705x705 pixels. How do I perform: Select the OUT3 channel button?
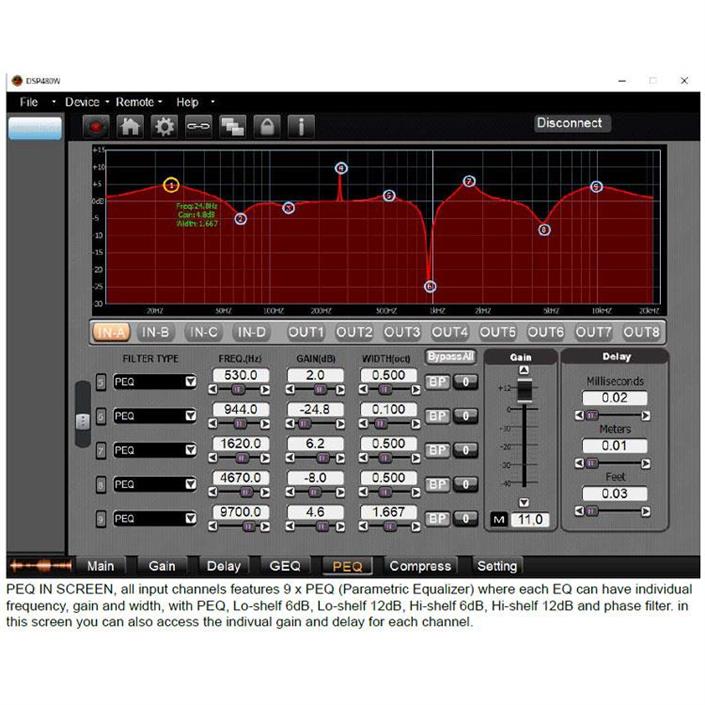click(402, 332)
